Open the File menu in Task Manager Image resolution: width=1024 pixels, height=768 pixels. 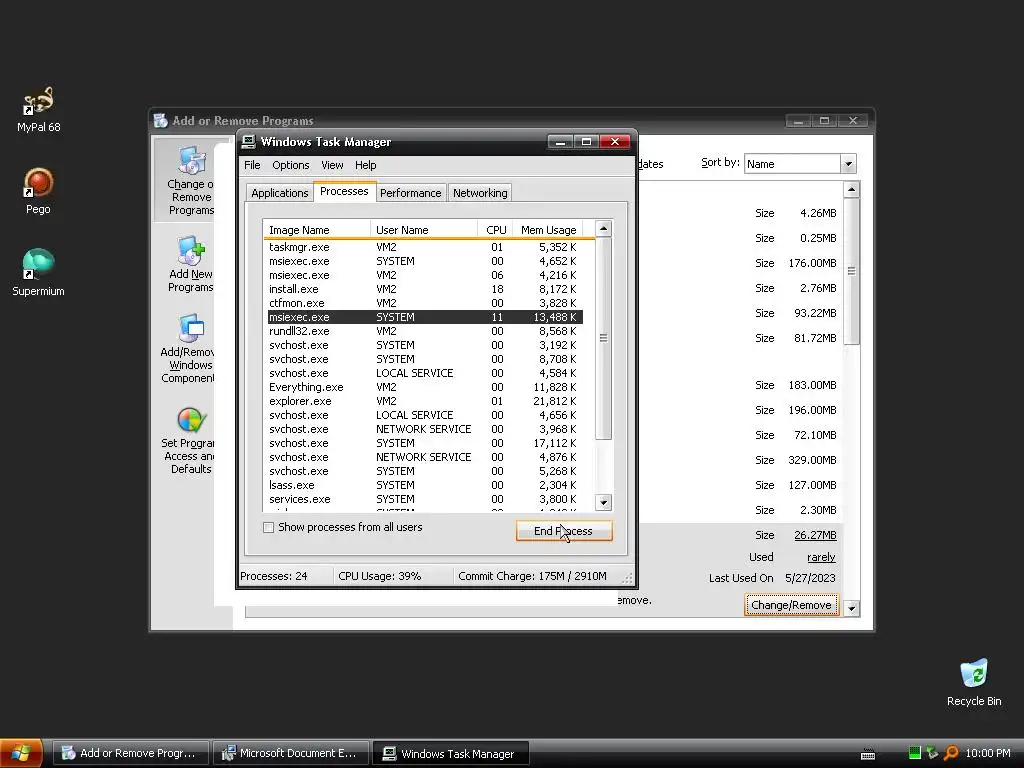point(252,165)
